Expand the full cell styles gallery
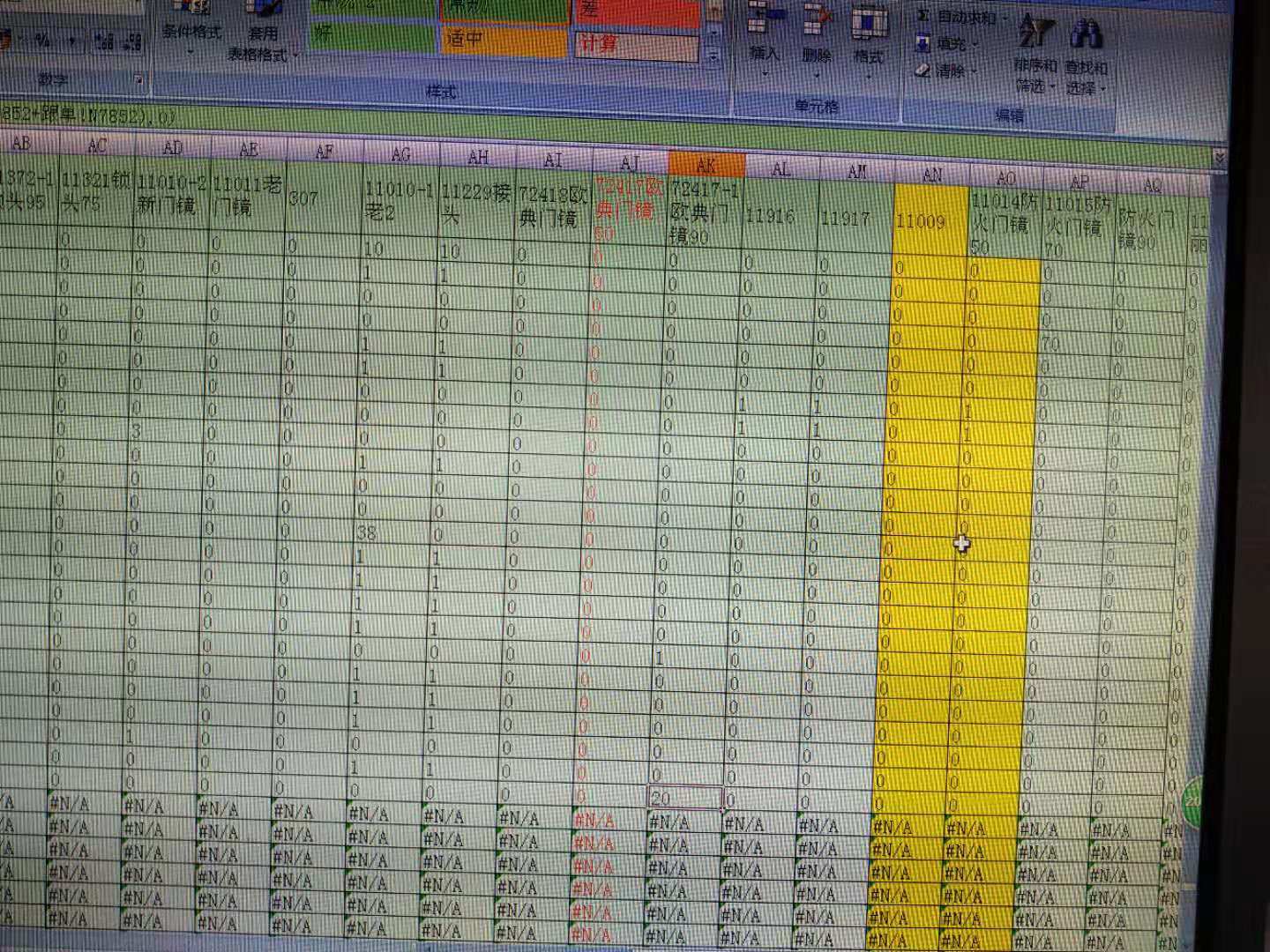Screen dimensions: 1270x952 click(x=714, y=57)
